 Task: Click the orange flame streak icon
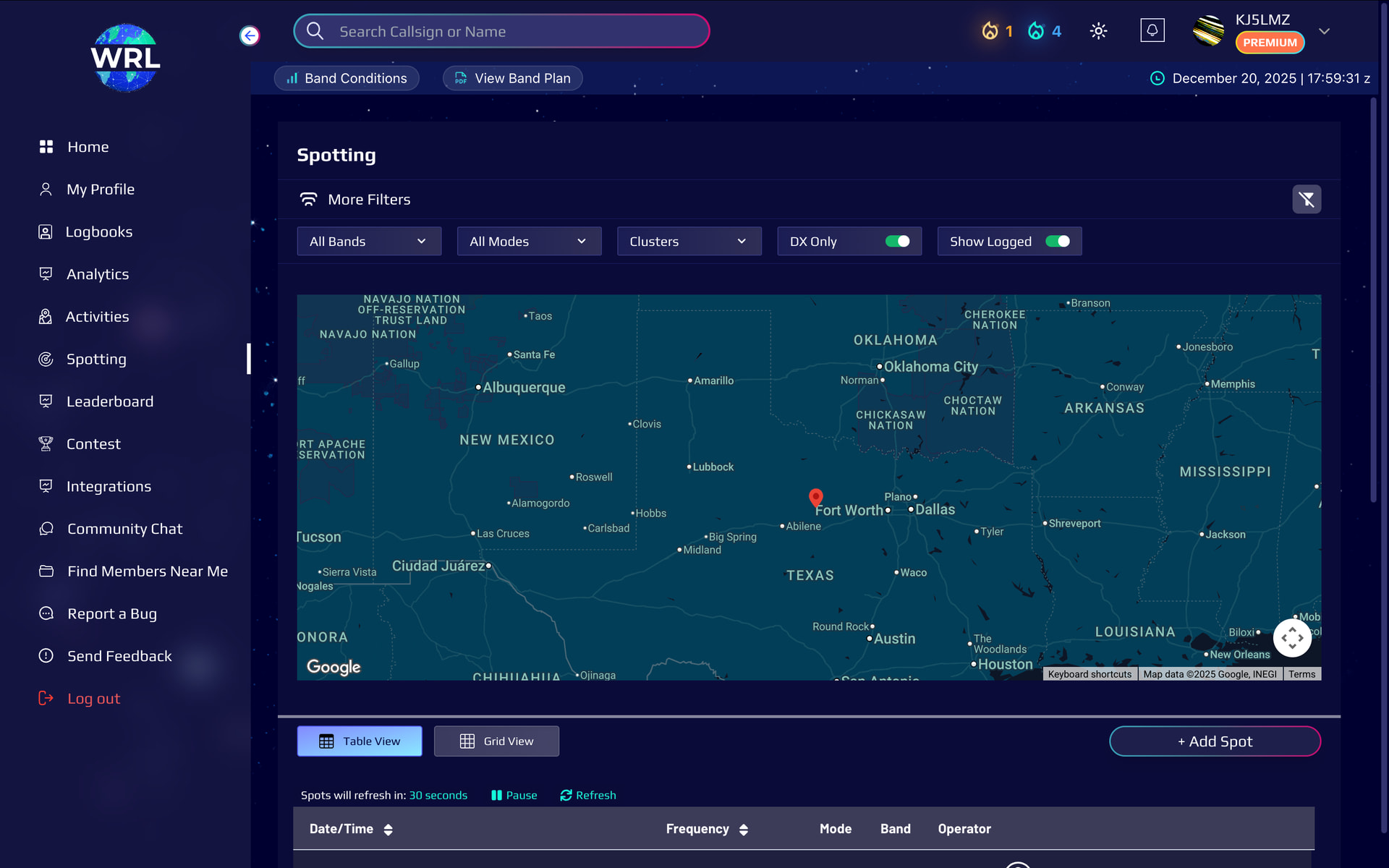pyautogui.click(x=990, y=31)
